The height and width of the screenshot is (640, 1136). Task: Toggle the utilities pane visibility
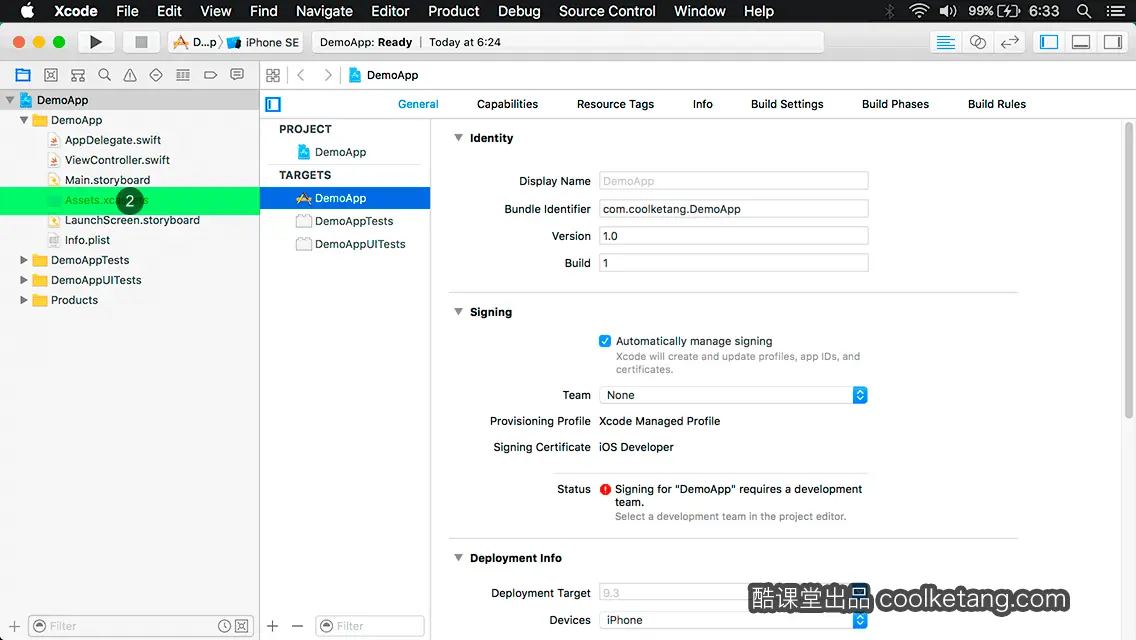pos(1113,42)
